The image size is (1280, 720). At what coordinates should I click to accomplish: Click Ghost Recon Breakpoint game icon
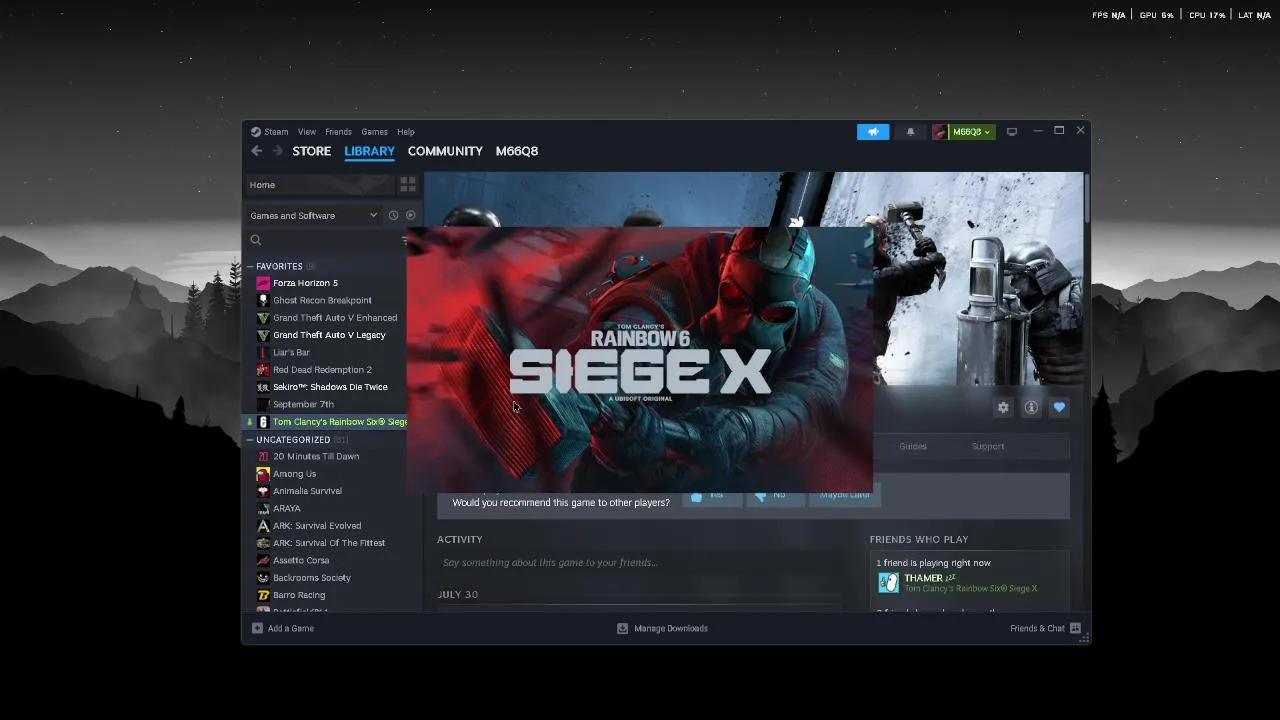pos(263,300)
